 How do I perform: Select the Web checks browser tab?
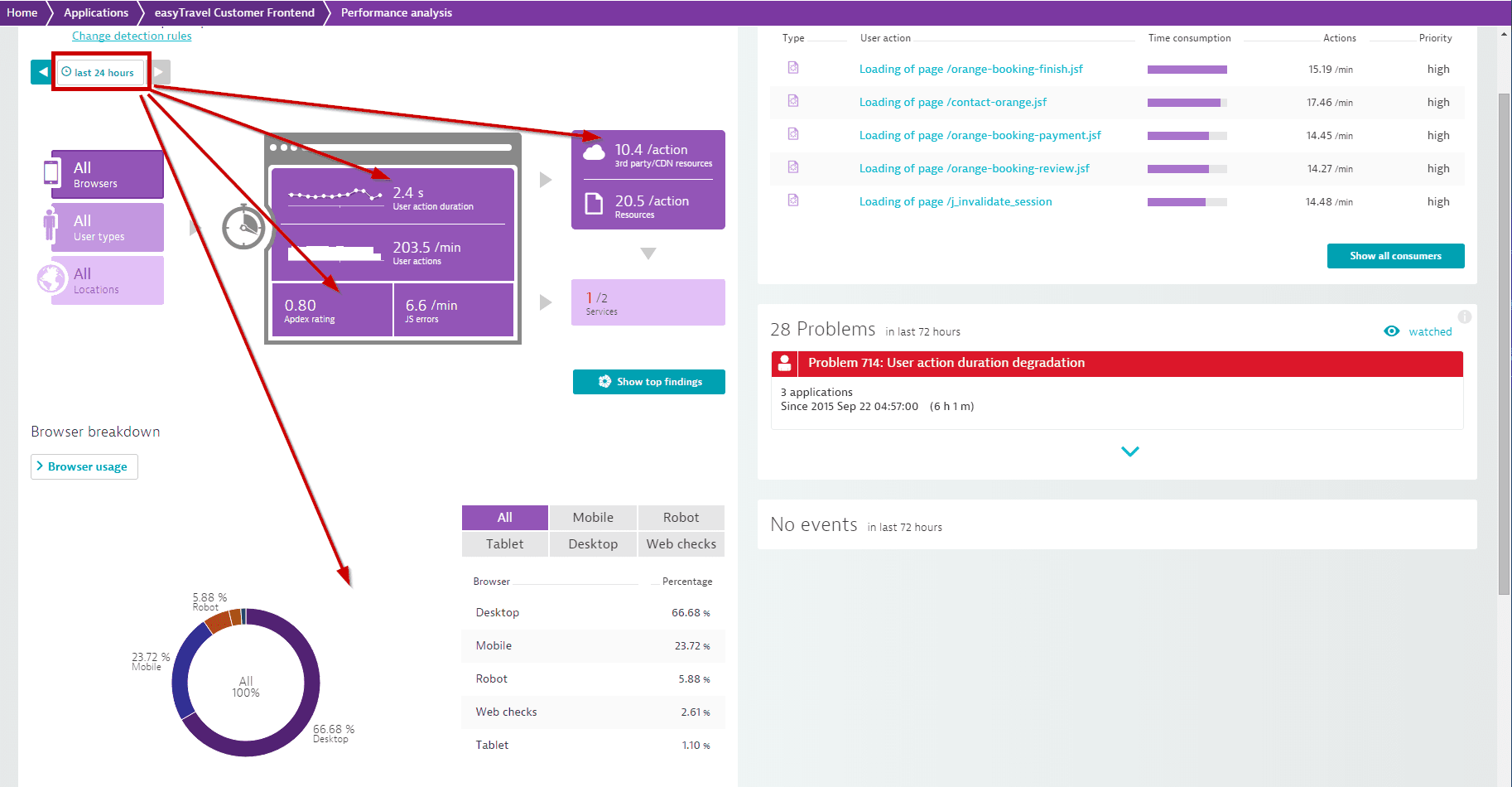coord(681,544)
